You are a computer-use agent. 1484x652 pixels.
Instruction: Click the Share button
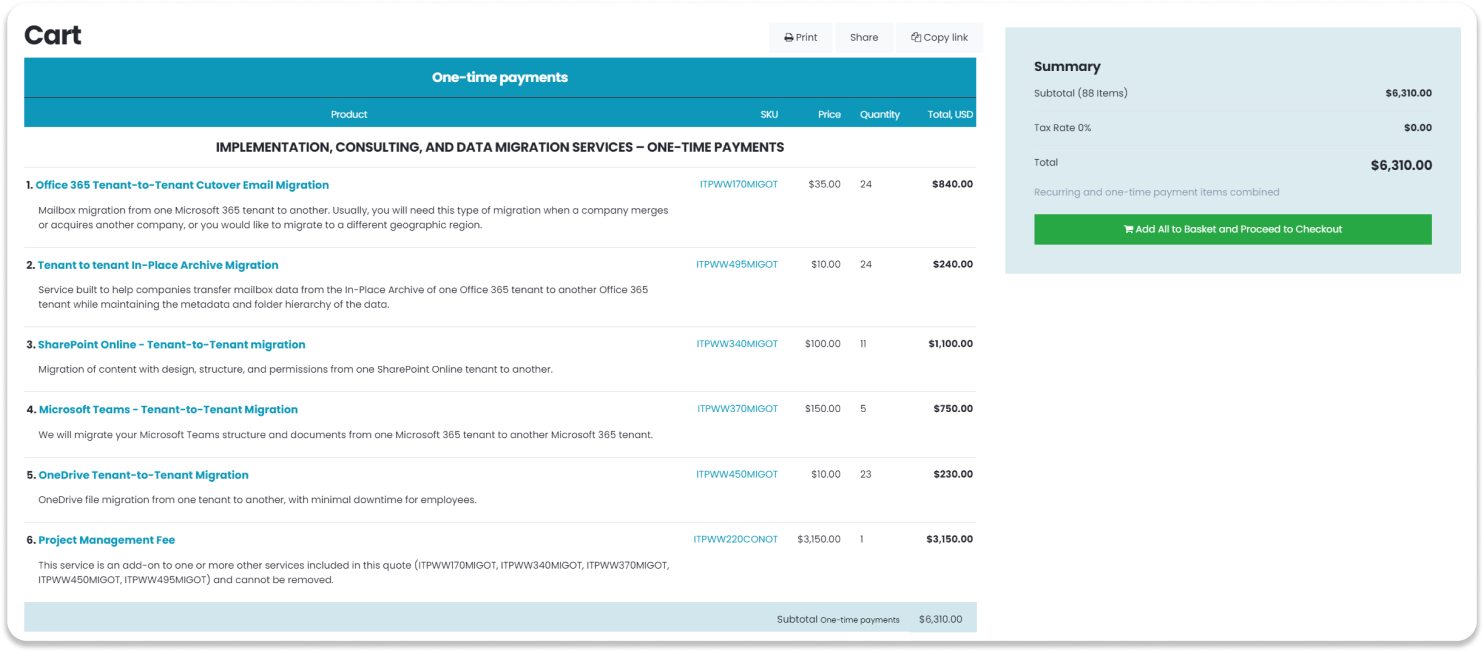pyautogui.click(x=864, y=37)
